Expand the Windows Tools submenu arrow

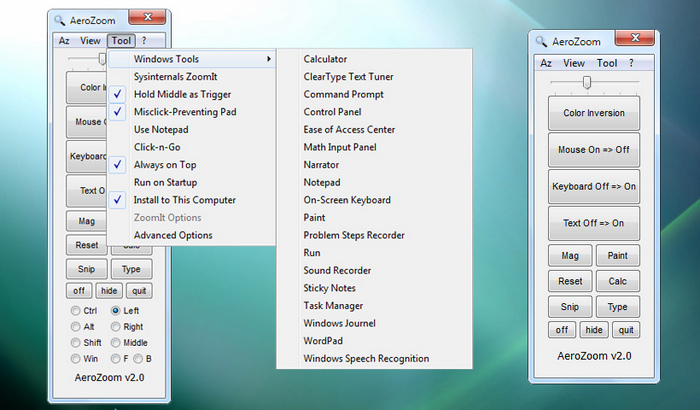pyautogui.click(x=269, y=59)
